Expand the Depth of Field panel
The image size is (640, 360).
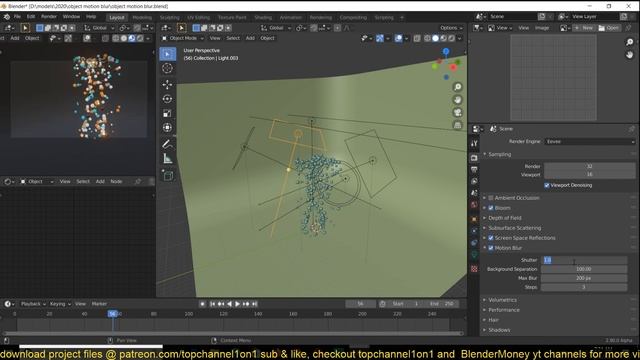point(505,218)
